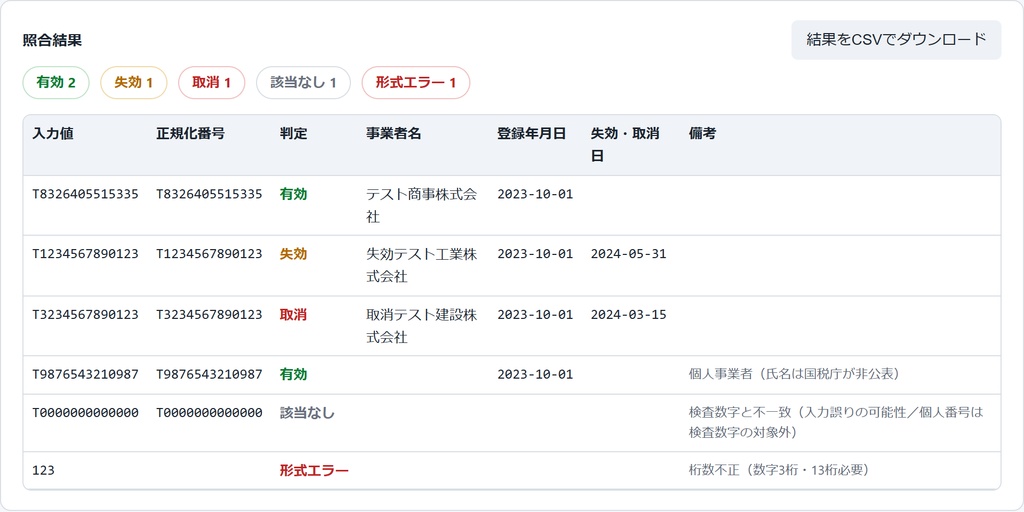Click the 判定 column header
Screen dimensions: 1024x512
click(293, 134)
